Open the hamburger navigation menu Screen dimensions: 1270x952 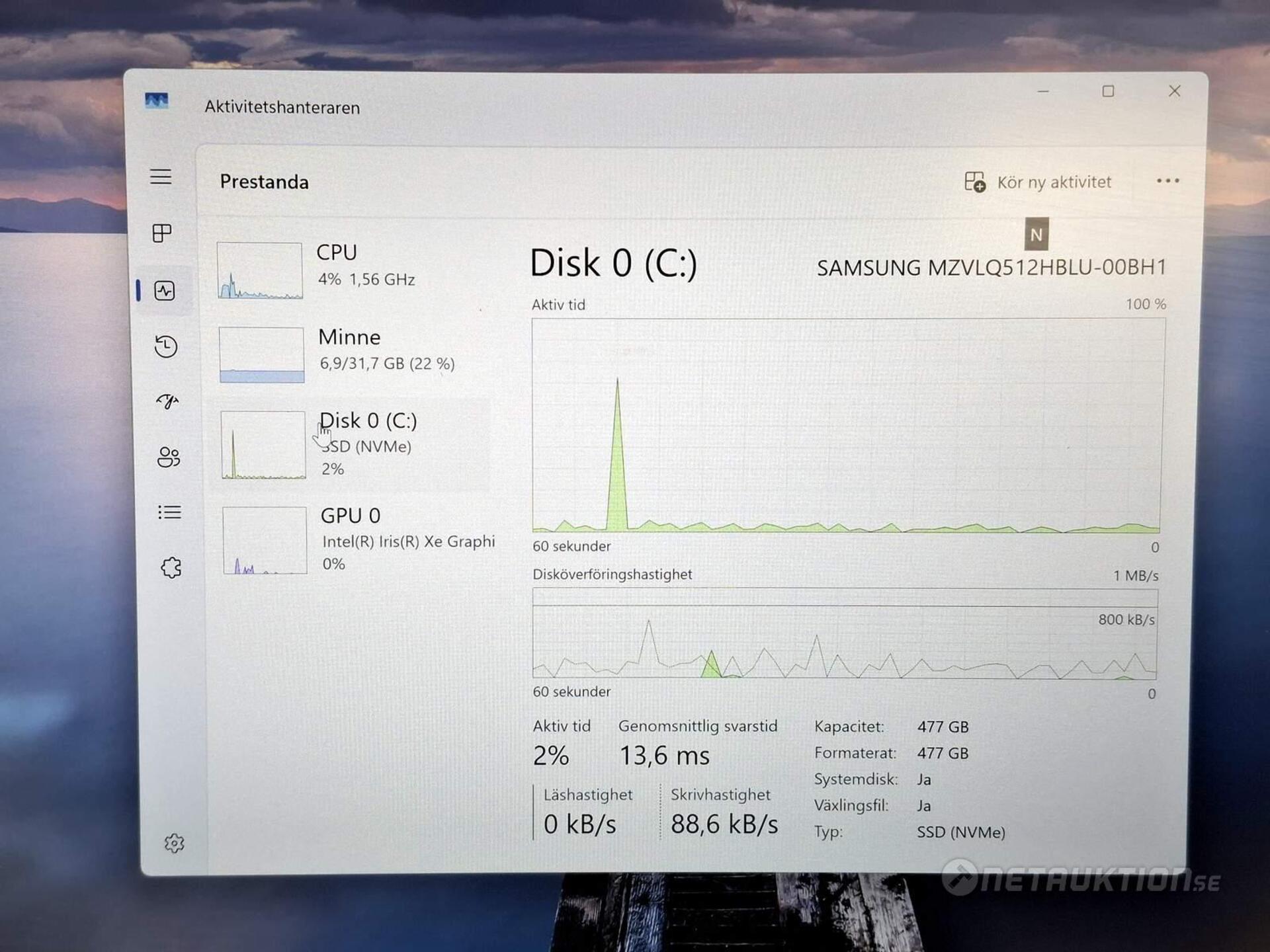click(161, 177)
